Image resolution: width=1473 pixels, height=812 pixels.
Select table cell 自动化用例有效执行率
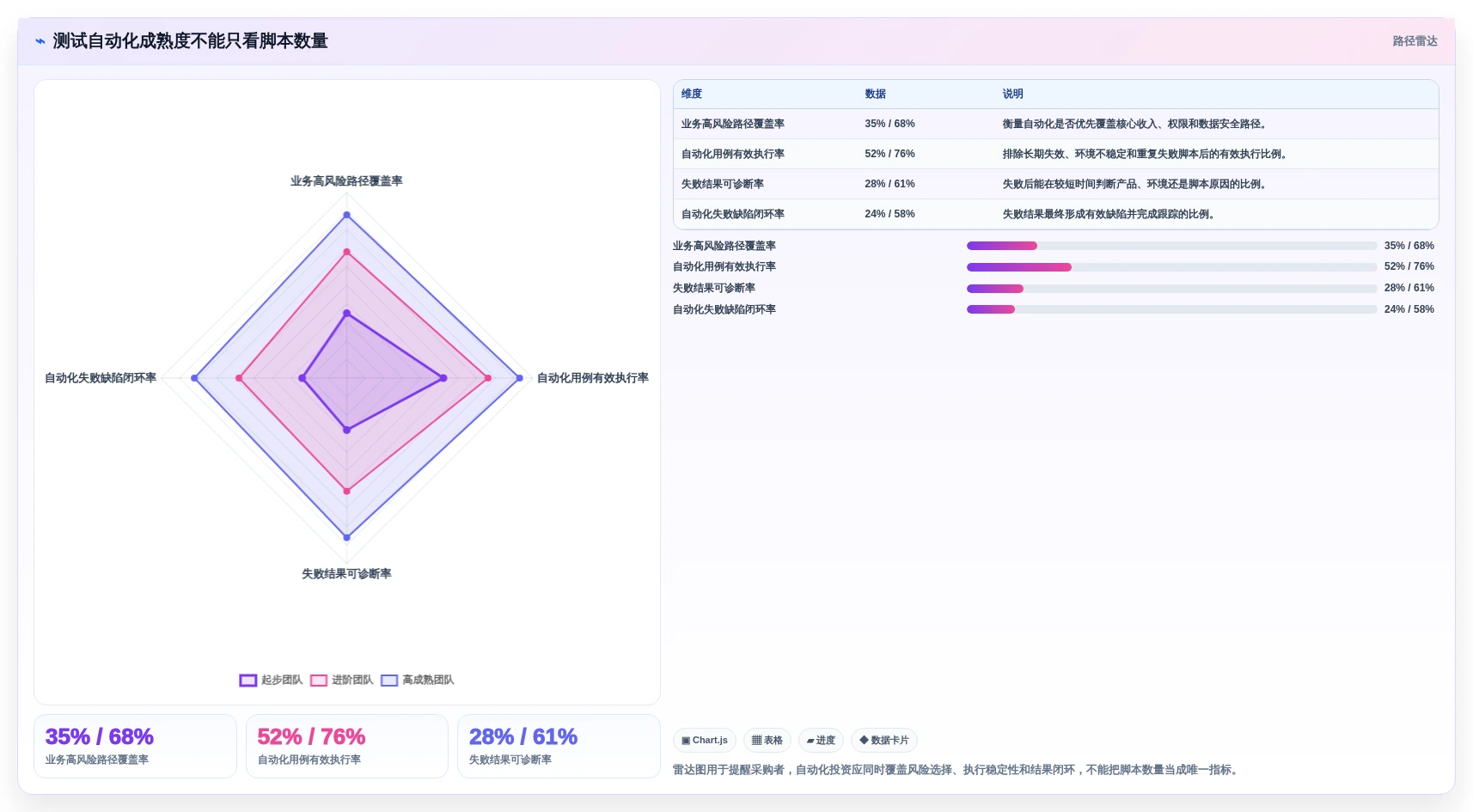733,155
